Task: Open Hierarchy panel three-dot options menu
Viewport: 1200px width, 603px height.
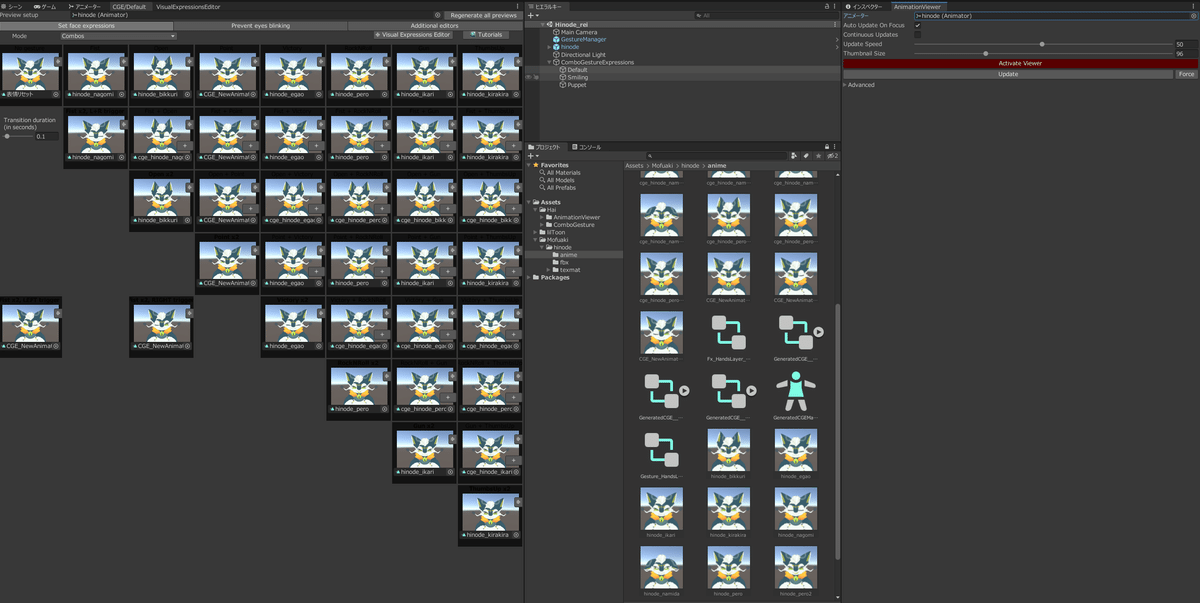Action: click(835, 6)
